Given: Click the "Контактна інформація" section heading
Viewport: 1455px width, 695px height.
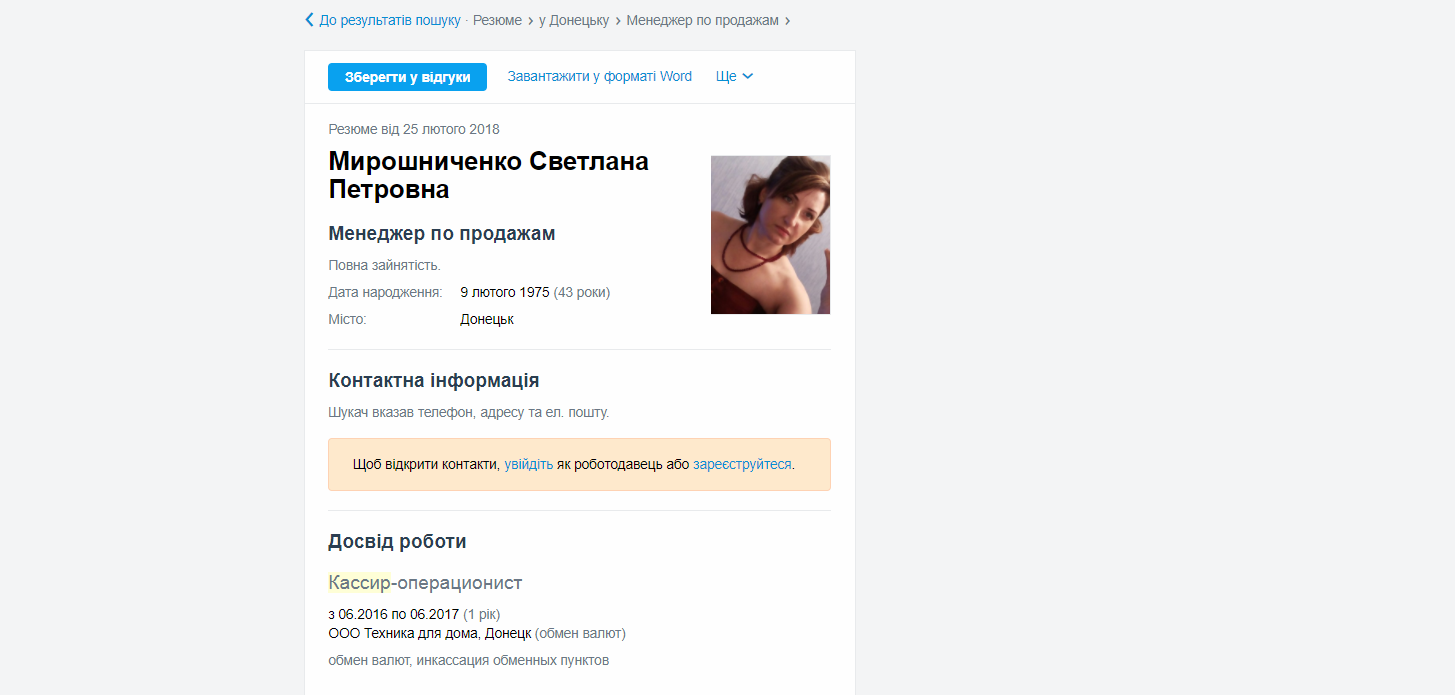Looking at the screenshot, I should [433, 381].
